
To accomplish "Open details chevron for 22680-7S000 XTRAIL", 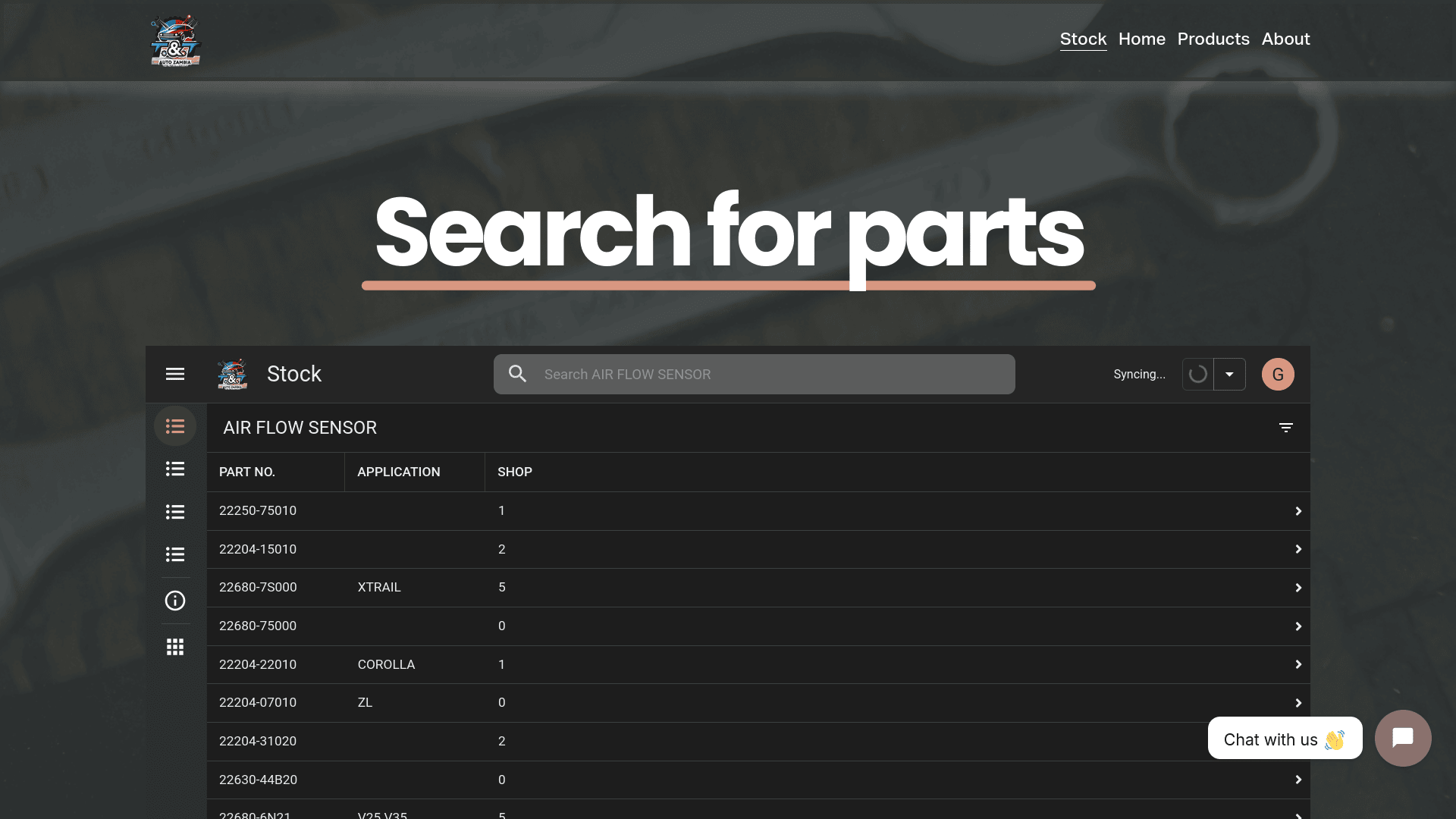I will (x=1298, y=588).
